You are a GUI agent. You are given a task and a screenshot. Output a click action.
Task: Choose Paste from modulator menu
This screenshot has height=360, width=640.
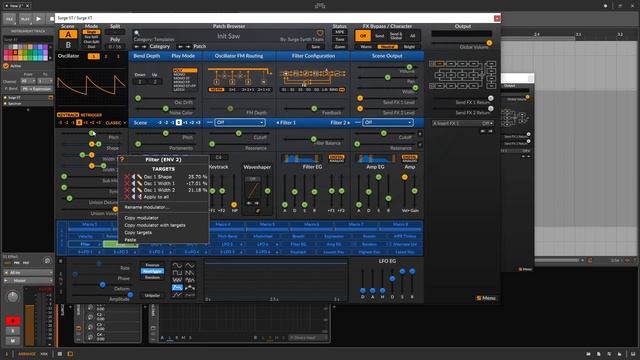[x=130, y=240]
